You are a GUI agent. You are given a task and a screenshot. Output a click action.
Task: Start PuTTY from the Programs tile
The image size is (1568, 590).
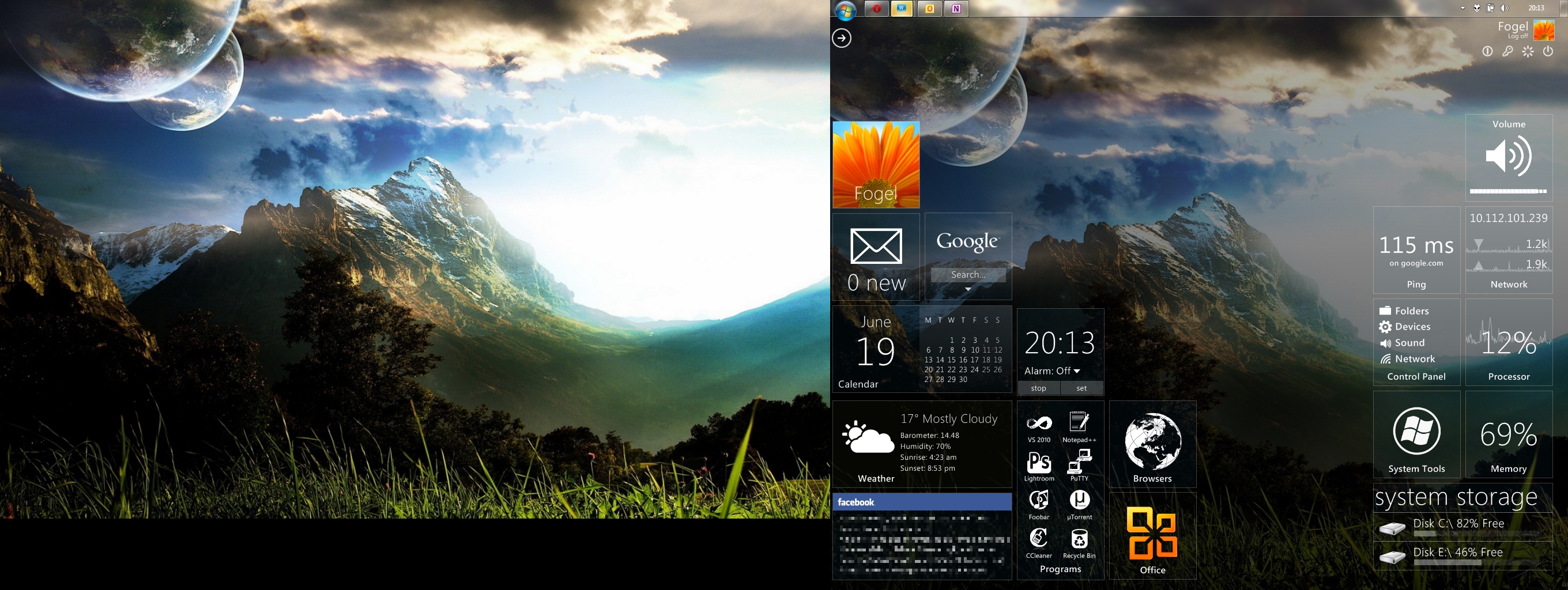point(1079,463)
